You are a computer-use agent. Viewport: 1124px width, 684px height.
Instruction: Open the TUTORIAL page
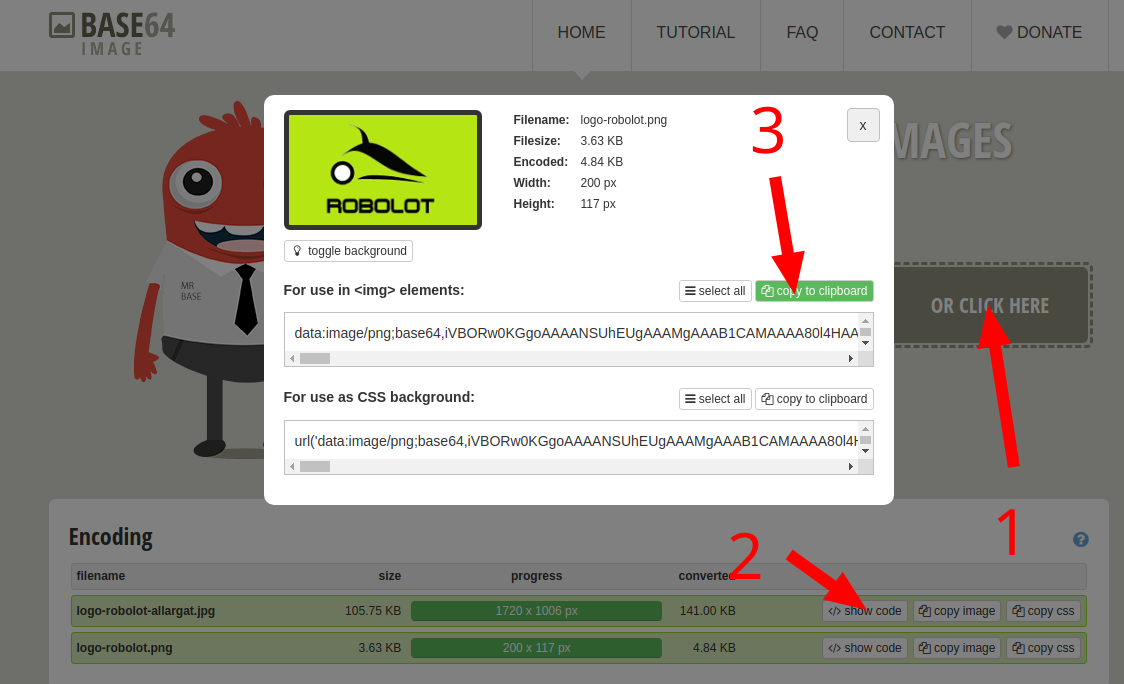(x=695, y=32)
